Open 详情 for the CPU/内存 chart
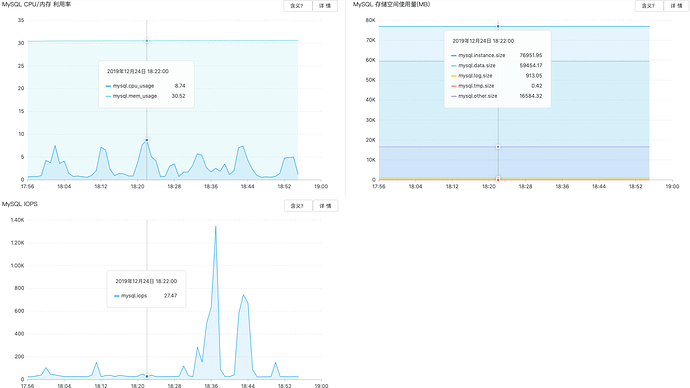The image size is (690, 388). click(x=325, y=6)
